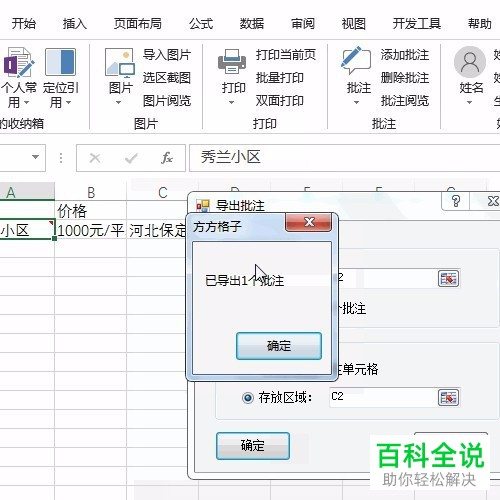Viewport: 500px width, 500px height.
Task: Click the range selector icon beside 存放区域
Action: pos(448,398)
